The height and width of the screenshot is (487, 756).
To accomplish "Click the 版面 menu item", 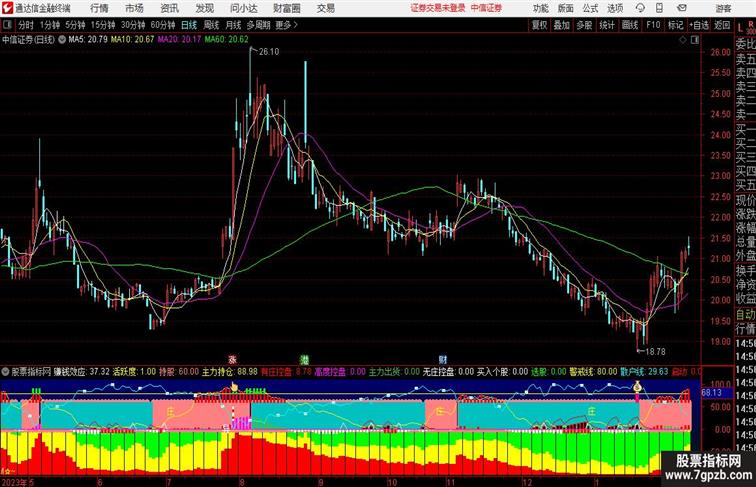I will click(x=566, y=8).
